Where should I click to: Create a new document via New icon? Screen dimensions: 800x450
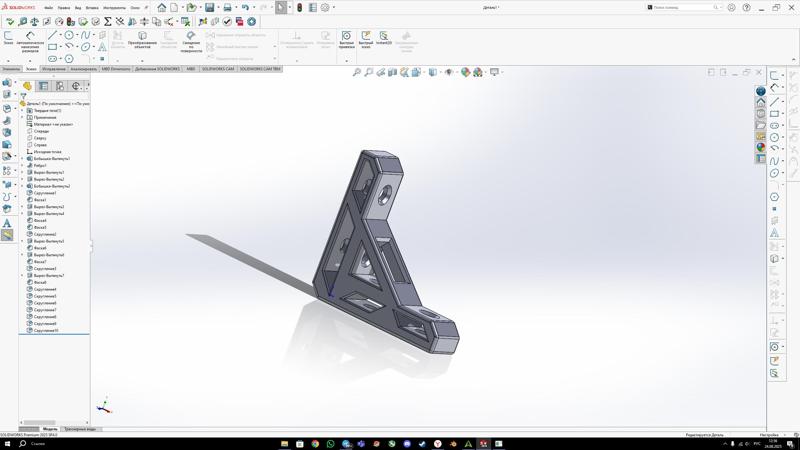(174, 8)
